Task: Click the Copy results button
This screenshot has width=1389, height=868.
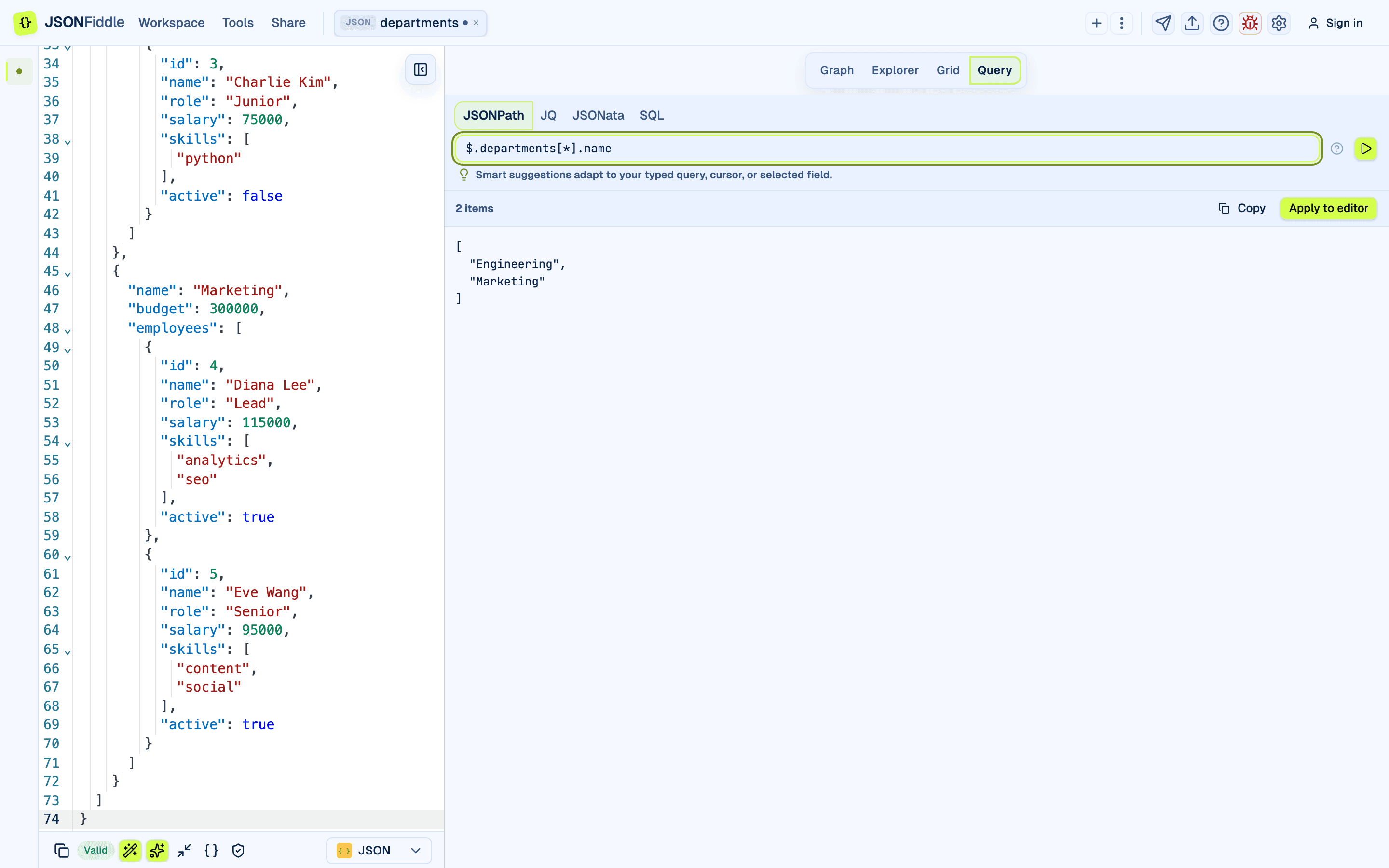Action: (1241, 208)
